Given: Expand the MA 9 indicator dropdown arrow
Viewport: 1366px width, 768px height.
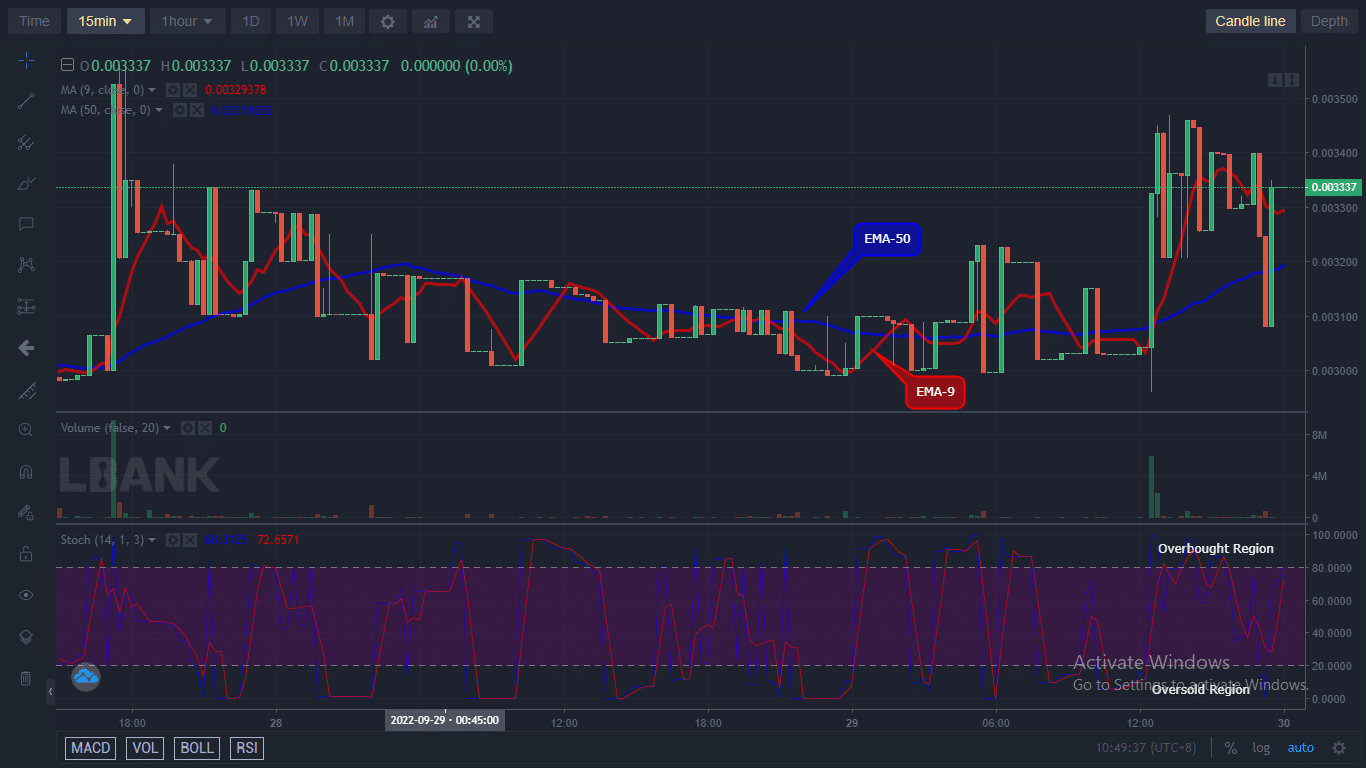Looking at the screenshot, I should (x=152, y=90).
